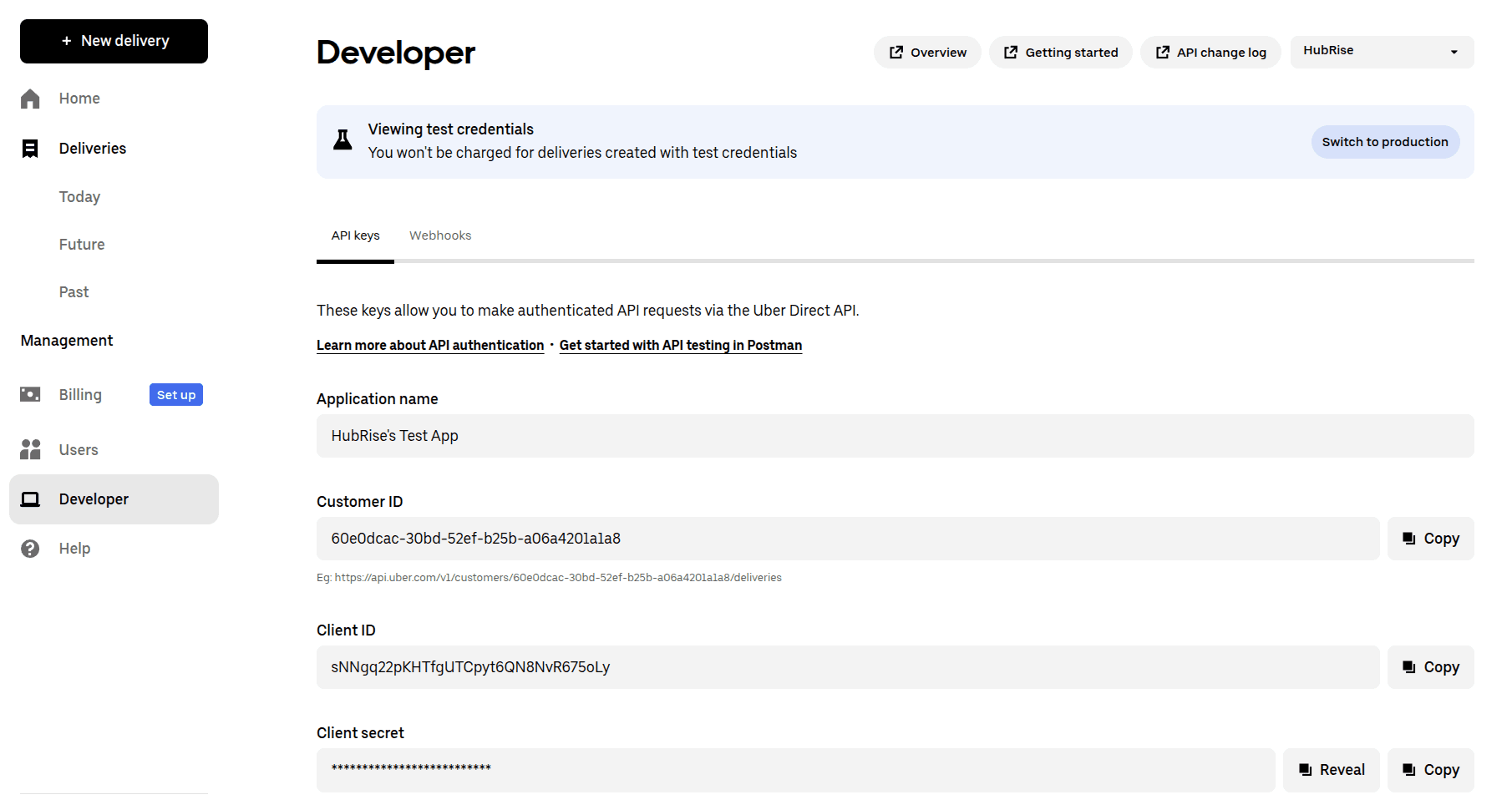The height and width of the screenshot is (810, 1512).
Task: Open Learn more about API authentication
Action: [429, 345]
